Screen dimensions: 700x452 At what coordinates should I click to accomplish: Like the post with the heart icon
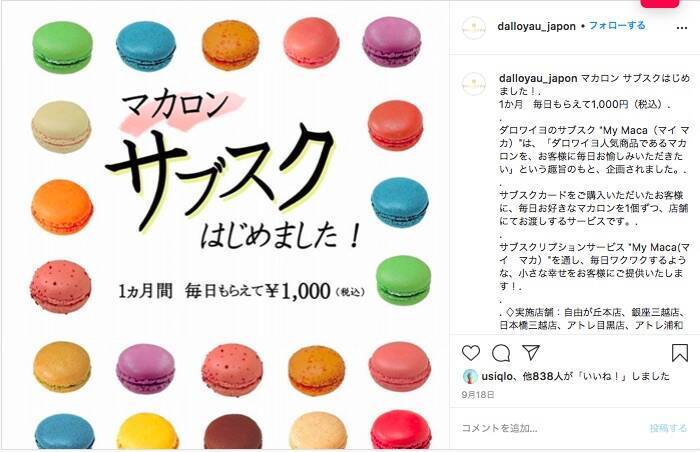[x=471, y=353]
